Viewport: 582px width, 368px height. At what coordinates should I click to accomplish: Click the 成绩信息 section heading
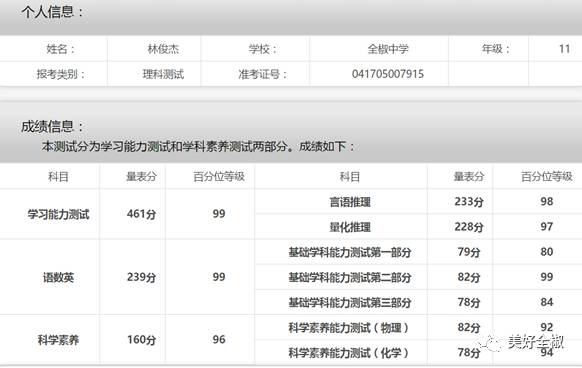[52, 127]
